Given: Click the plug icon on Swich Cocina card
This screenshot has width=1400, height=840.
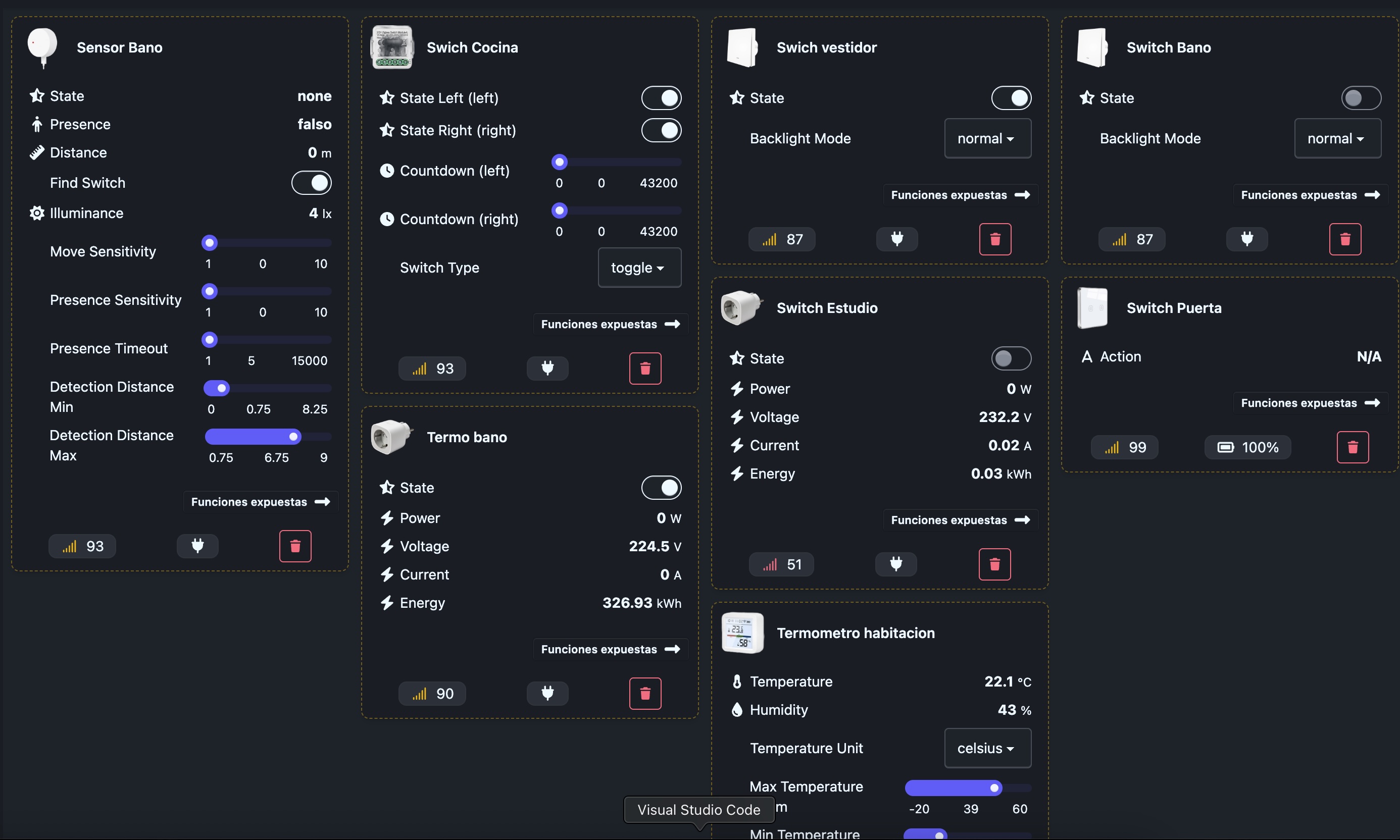Looking at the screenshot, I should (x=547, y=369).
